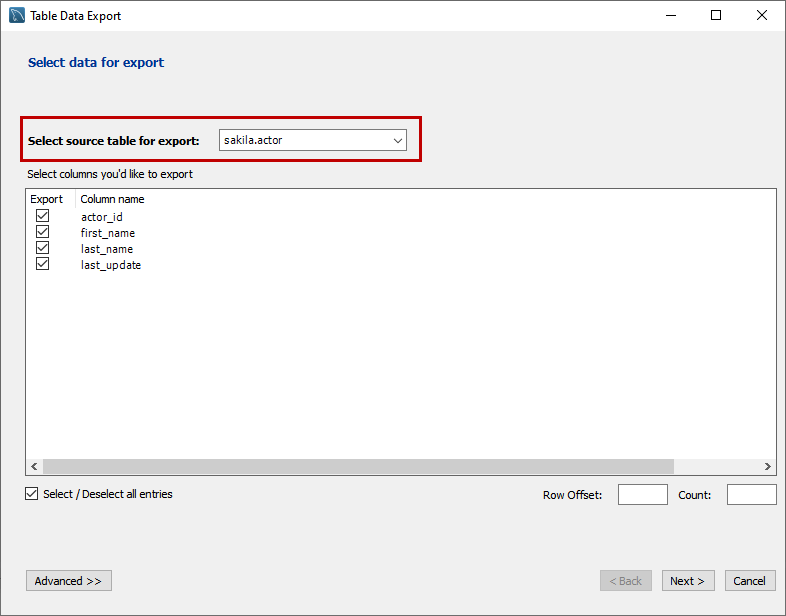Click the MySQL Workbench title bar icon

pyautogui.click(x=17, y=15)
